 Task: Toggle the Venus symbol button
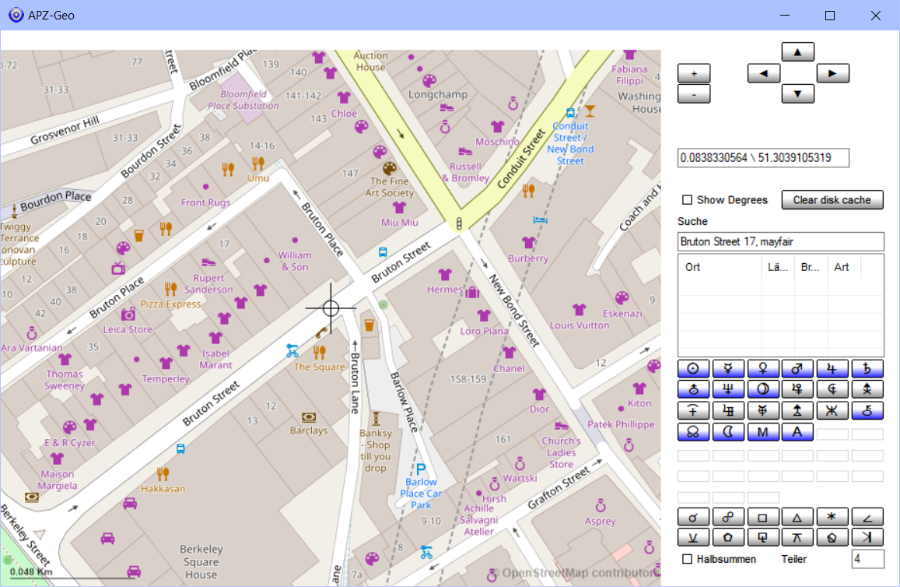click(763, 369)
